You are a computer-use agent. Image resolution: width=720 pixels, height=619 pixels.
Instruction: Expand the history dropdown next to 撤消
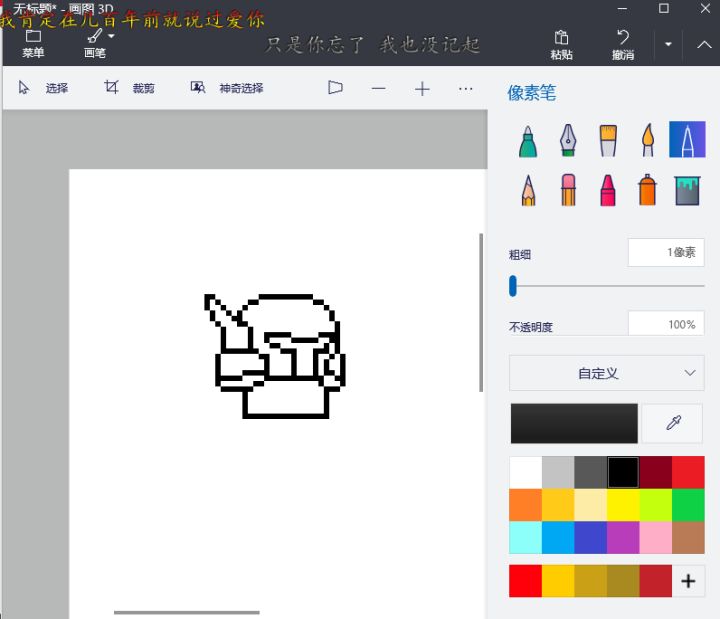[668, 44]
